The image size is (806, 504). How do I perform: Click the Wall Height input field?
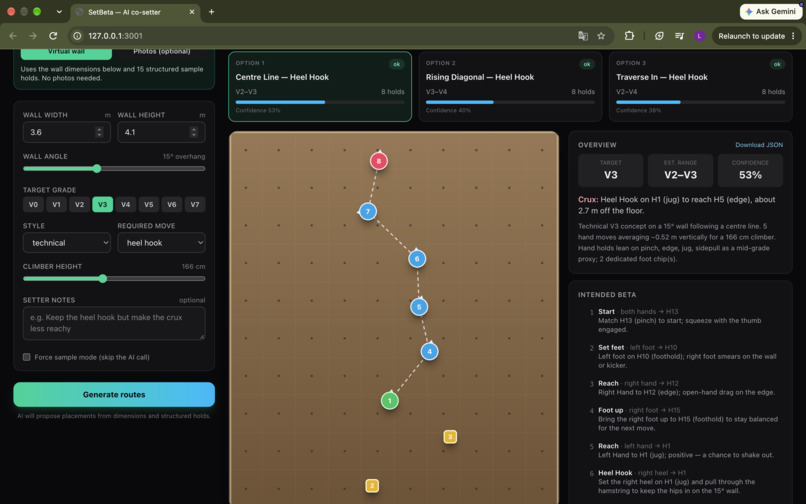[161, 132]
